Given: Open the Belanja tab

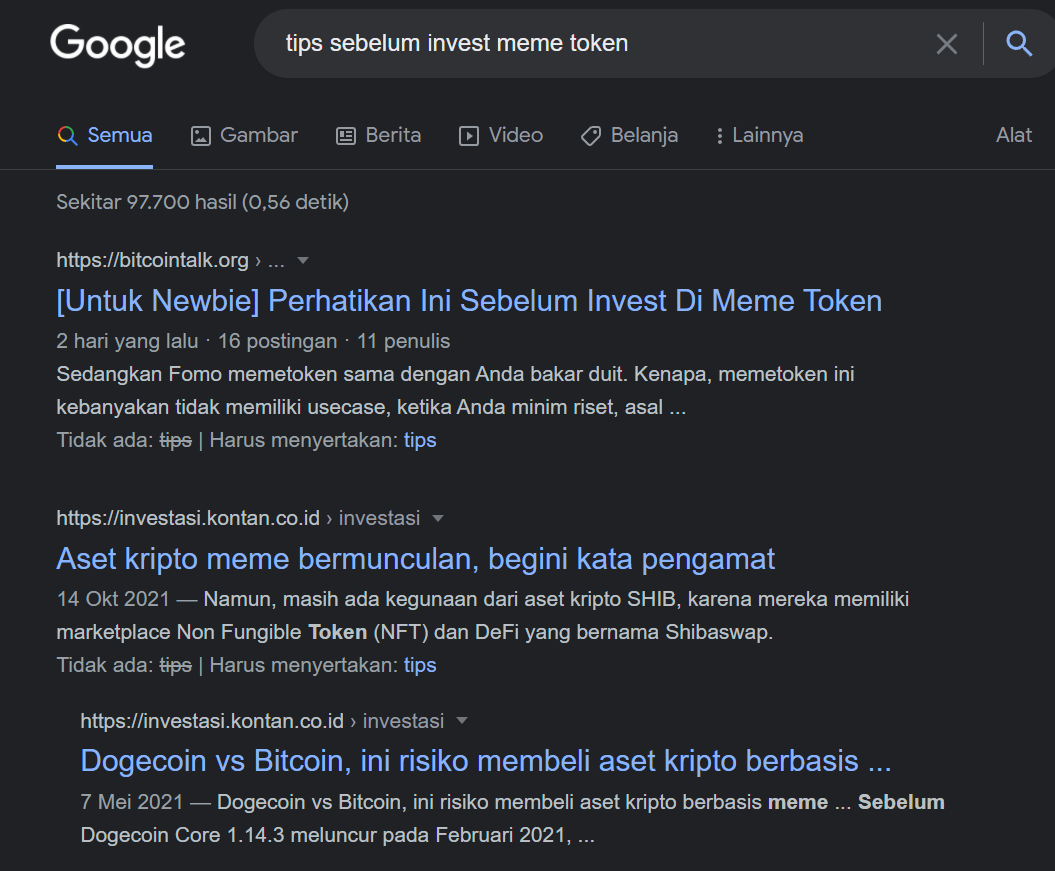Looking at the screenshot, I should (629, 135).
